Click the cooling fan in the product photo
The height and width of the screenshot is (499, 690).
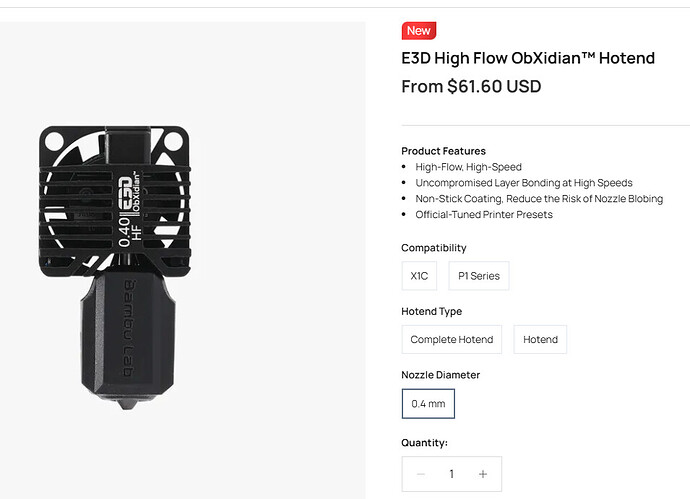[115, 201]
